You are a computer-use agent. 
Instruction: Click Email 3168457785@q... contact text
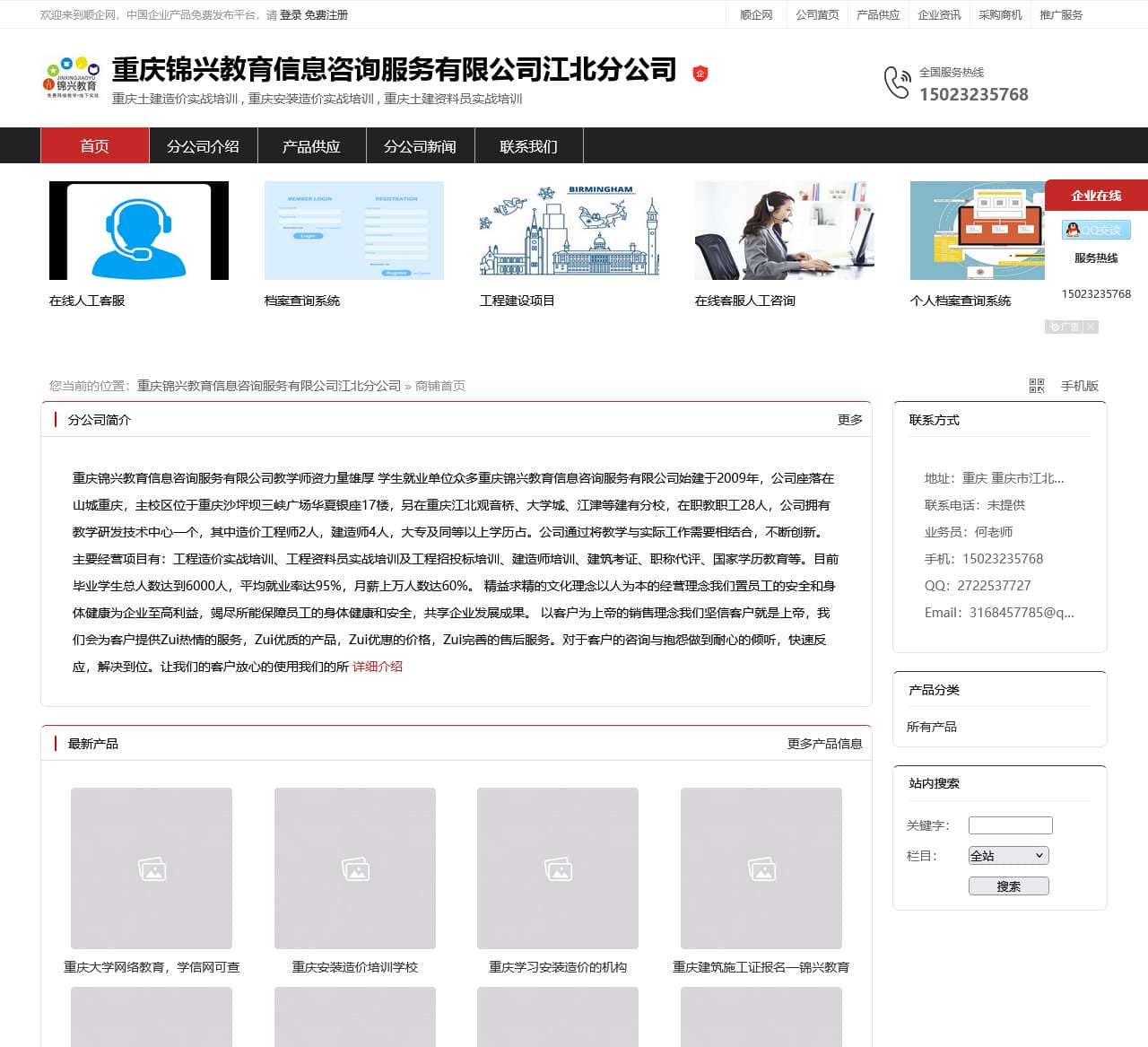[999, 613]
